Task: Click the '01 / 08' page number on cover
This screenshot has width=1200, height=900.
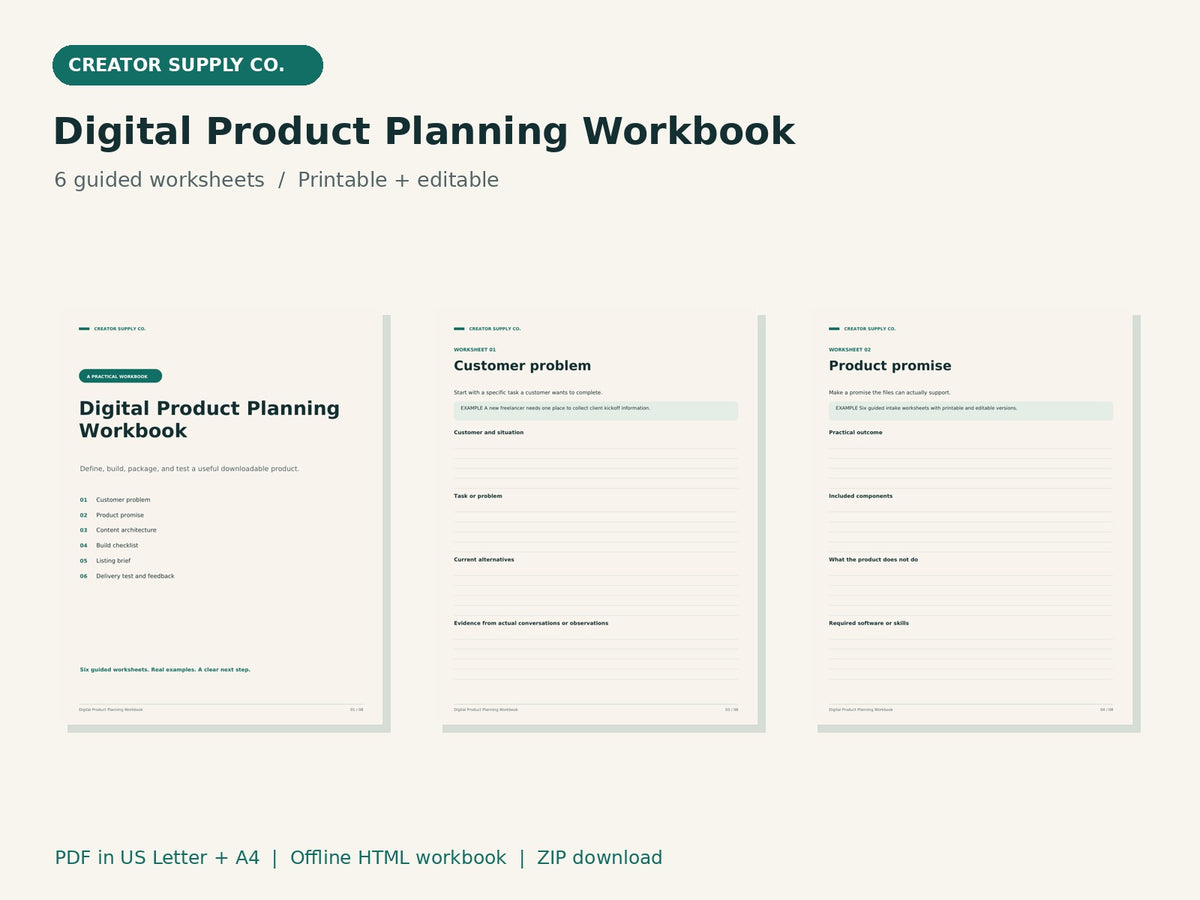Action: pyautogui.click(x=357, y=710)
